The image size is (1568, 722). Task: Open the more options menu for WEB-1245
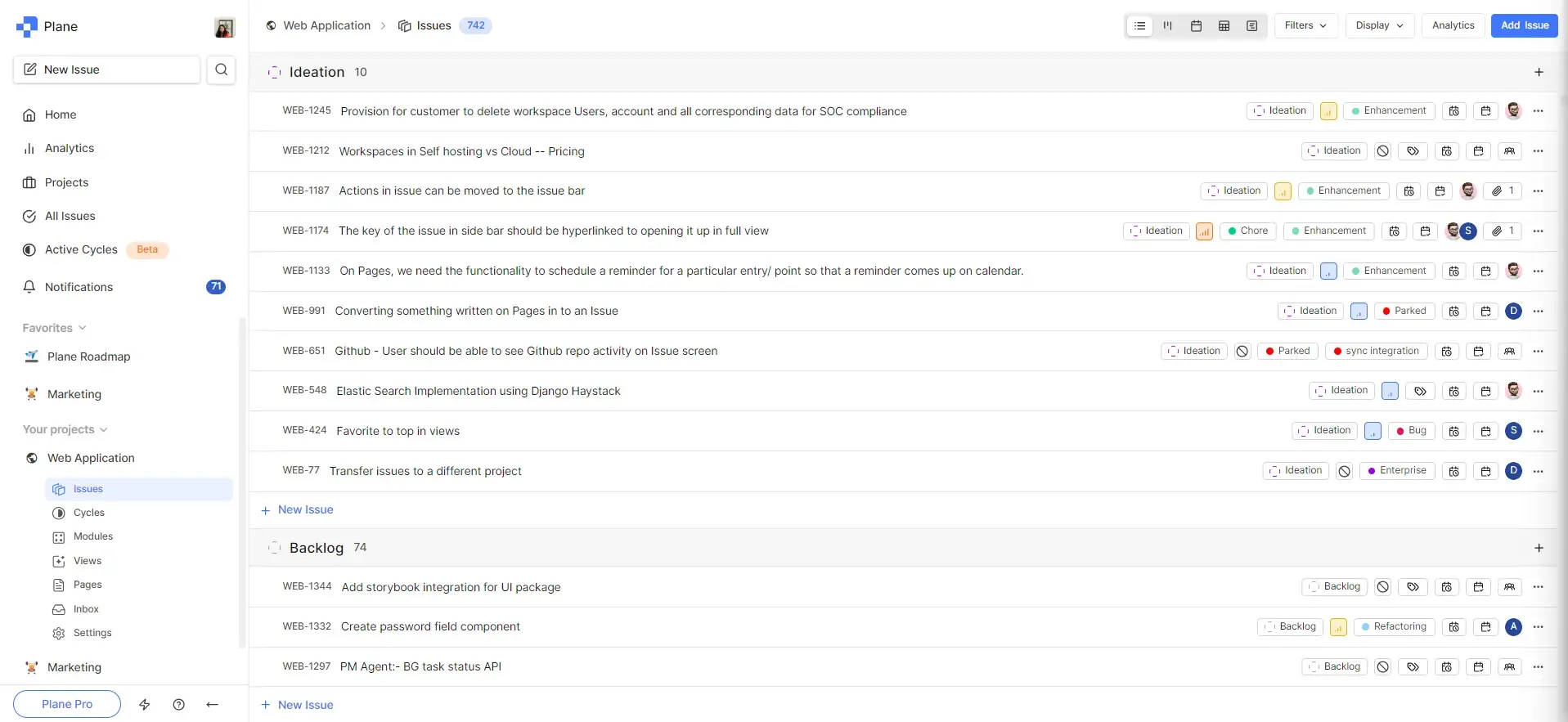point(1538,111)
